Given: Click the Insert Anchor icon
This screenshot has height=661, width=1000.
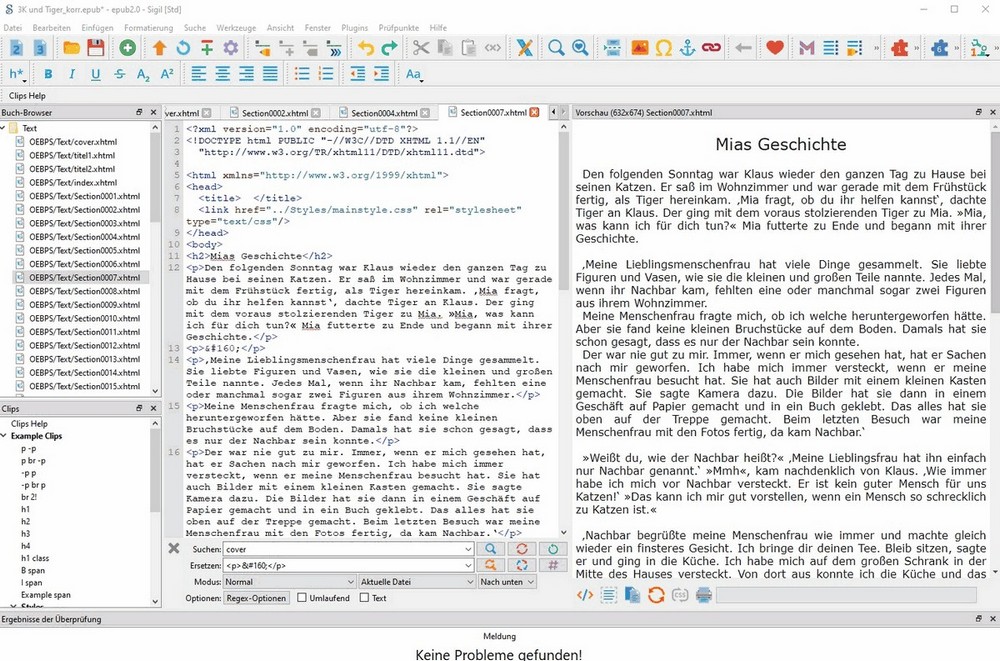Looking at the screenshot, I should (x=687, y=47).
